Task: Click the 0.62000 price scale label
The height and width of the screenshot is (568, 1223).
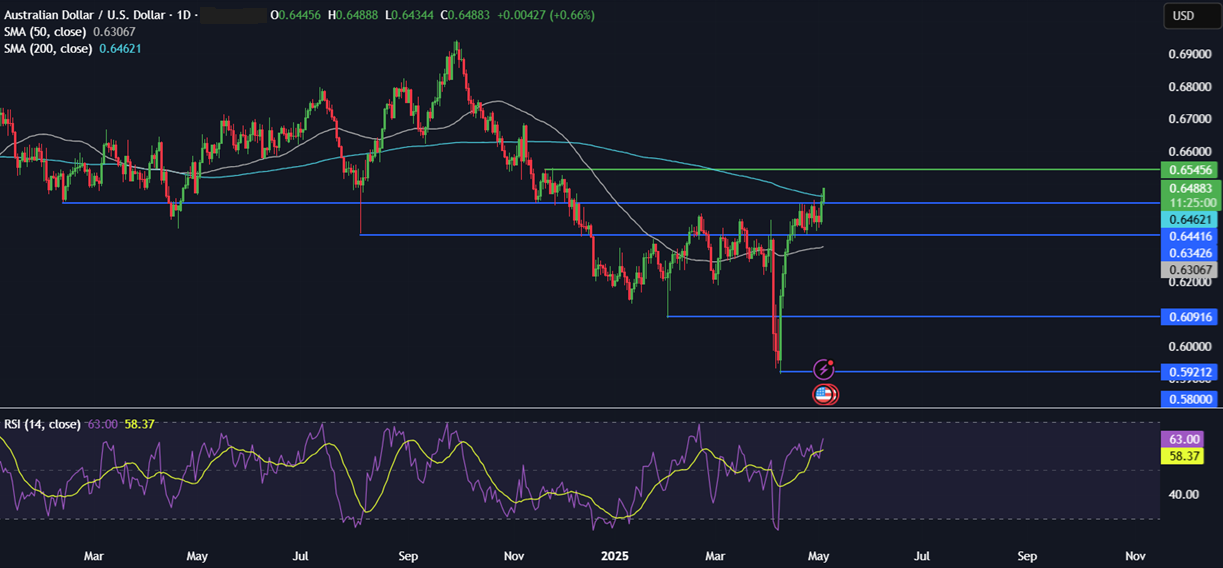Action: (x=1189, y=282)
